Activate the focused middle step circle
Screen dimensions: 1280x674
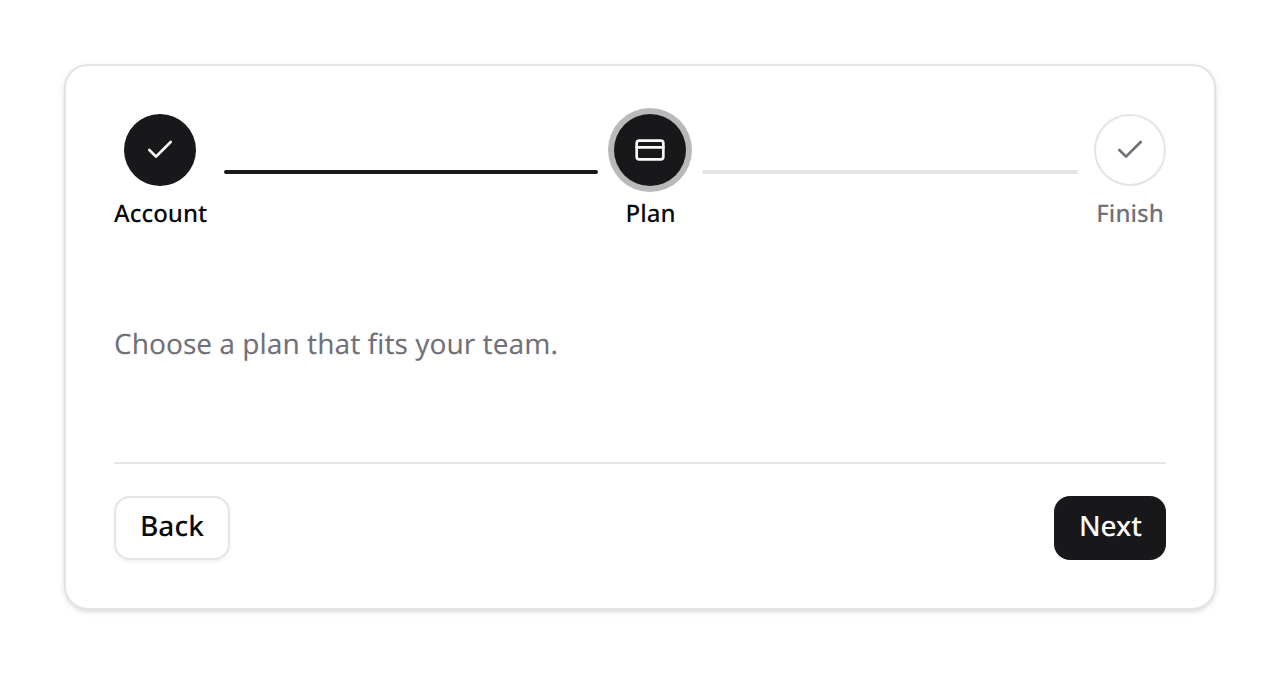pos(650,150)
